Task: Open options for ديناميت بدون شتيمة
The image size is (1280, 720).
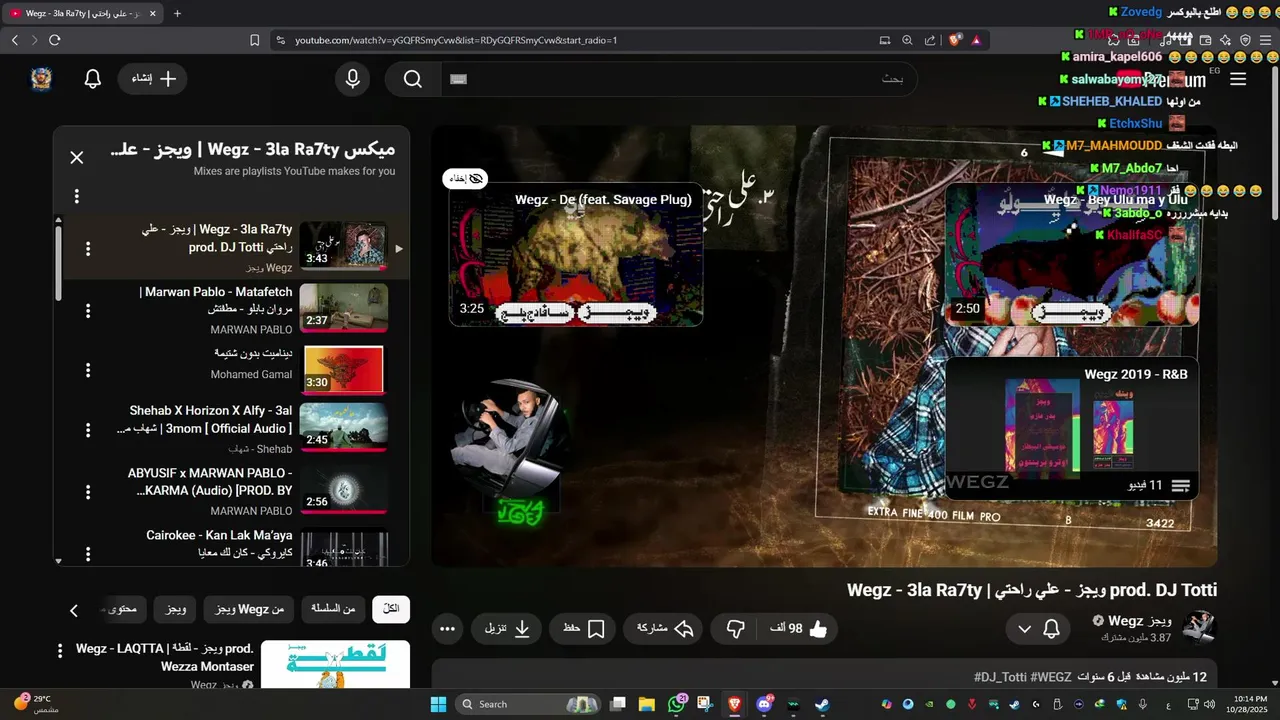Action: point(88,370)
